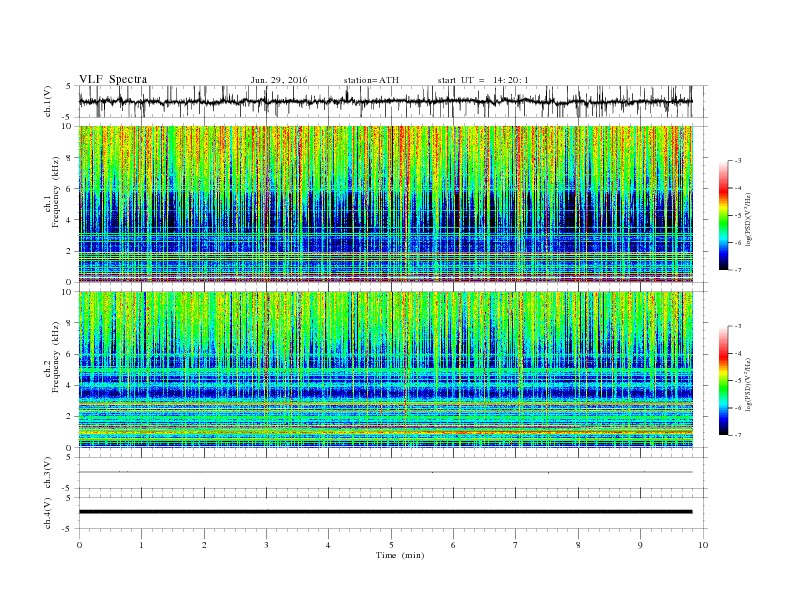Select the "start UT = 14:20:1" header text
This screenshot has height=612, width=792.
click(483, 80)
